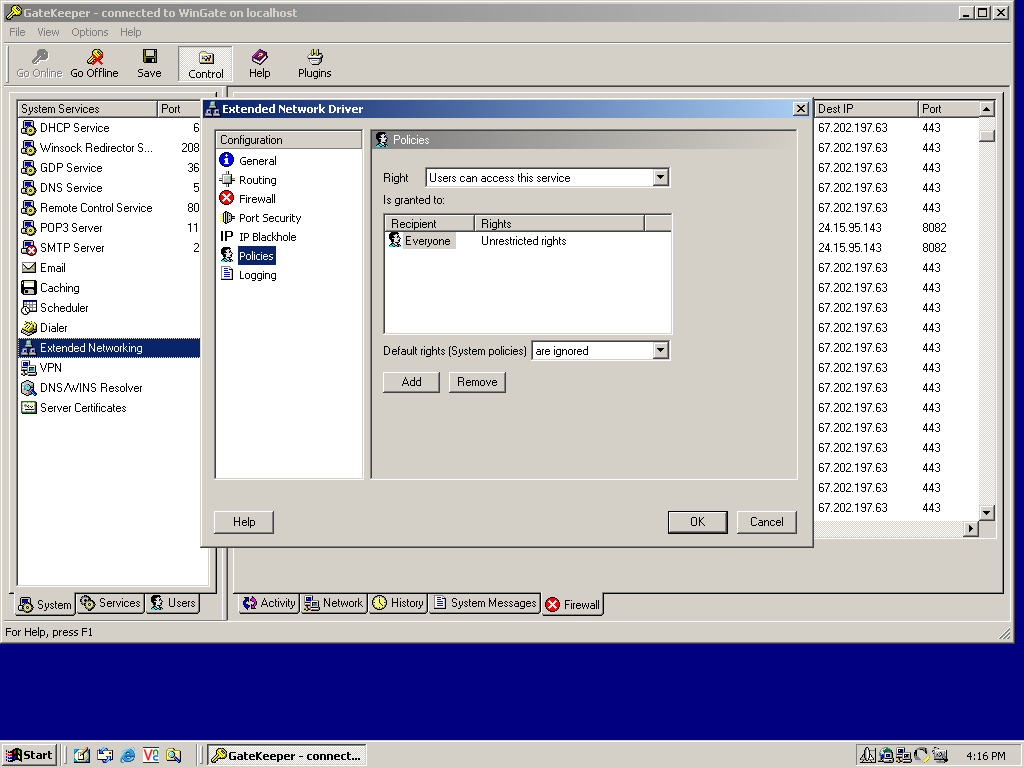Open the Plugins toolbar icon
This screenshot has height=768, width=1024.
[x=315, y=56]
